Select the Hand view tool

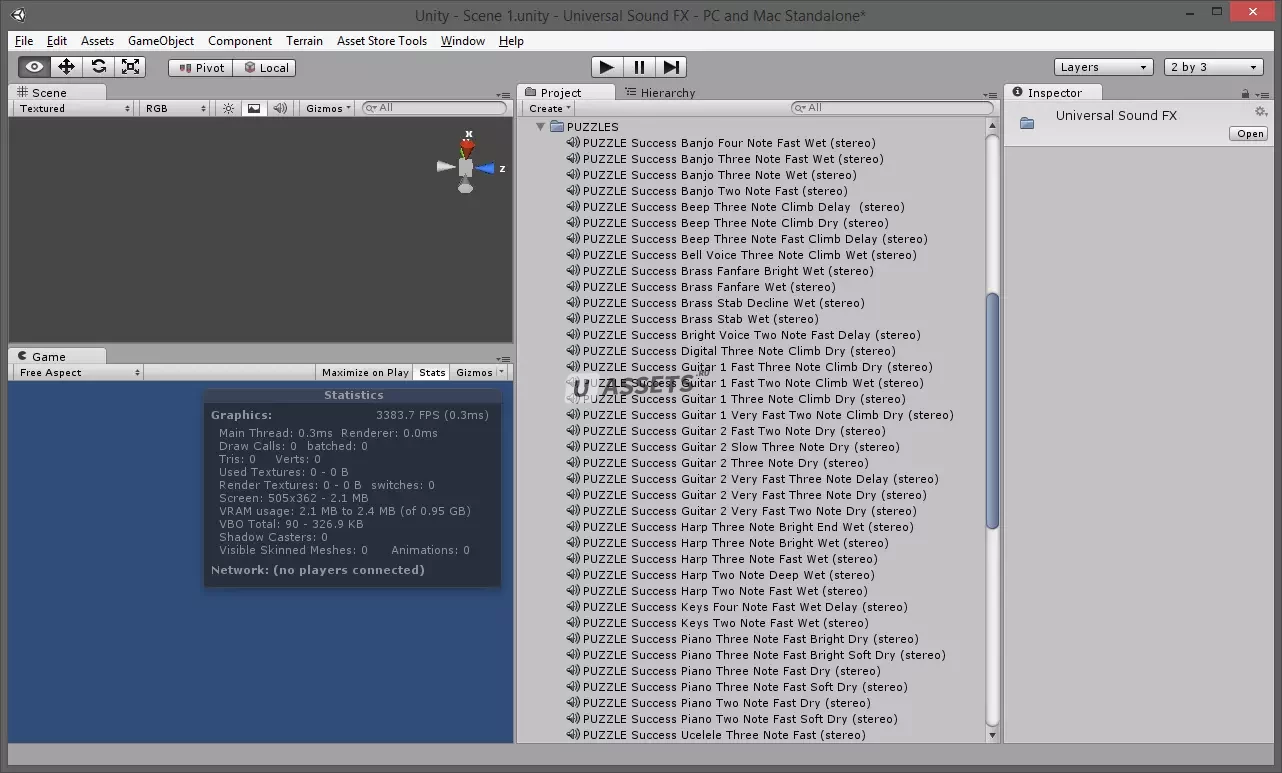(x=34, y=67)
